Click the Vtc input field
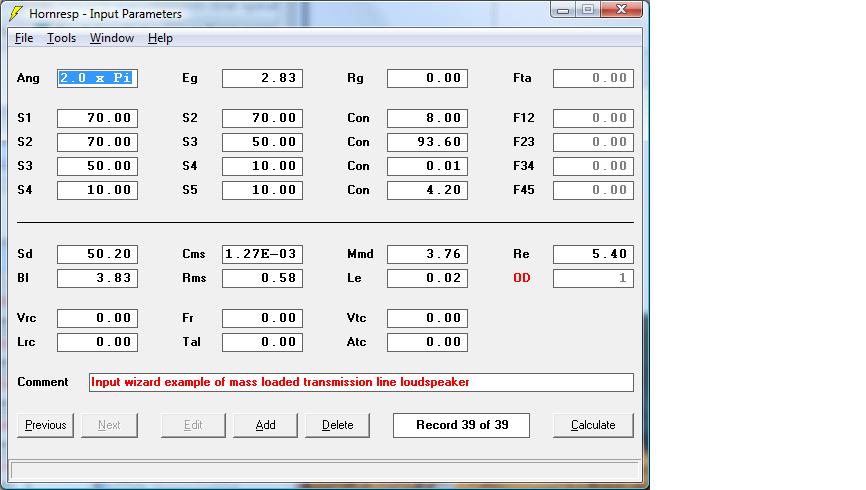866x490 pixels. 427,318
